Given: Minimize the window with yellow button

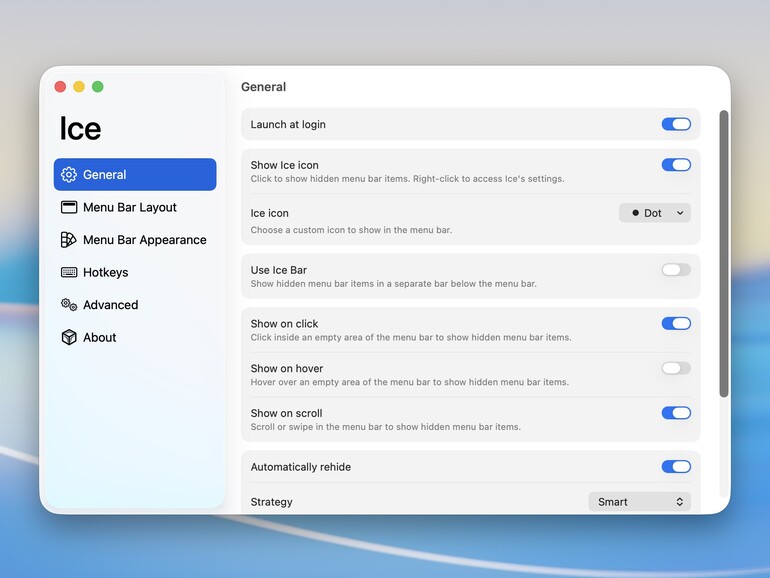Looking at the screenshot, I should [x=79, y=87].
